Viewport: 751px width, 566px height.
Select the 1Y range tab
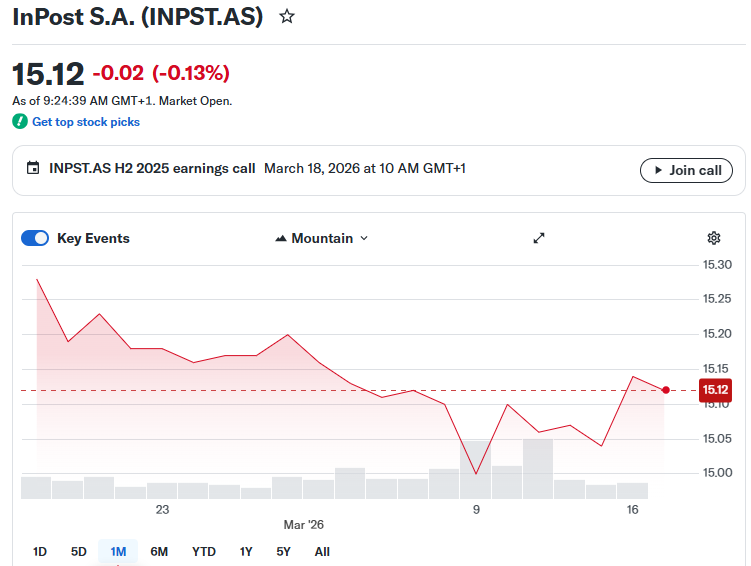click(246, 552)
